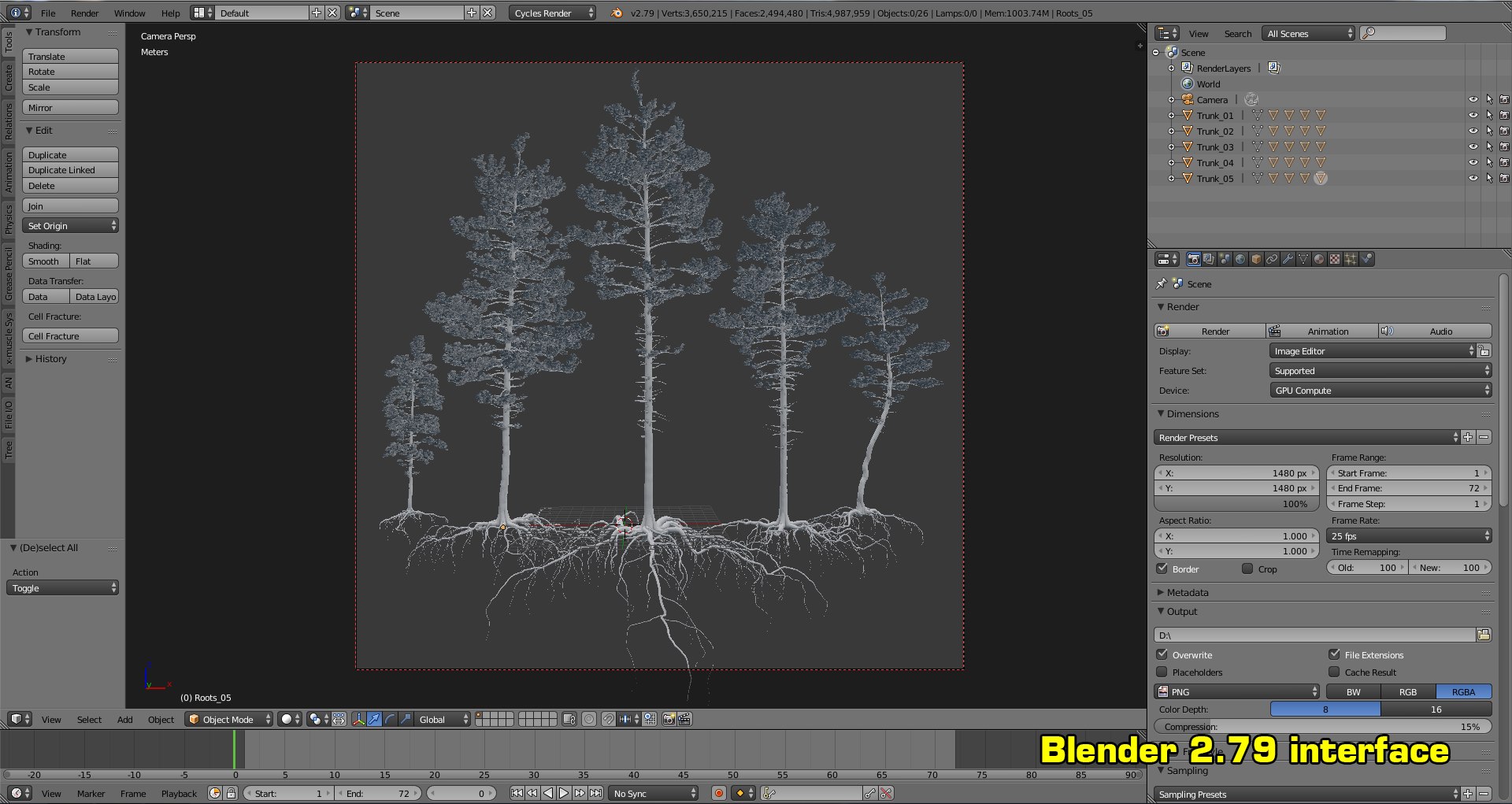Open the timeline Marker menu
The width and height of the screenshot is (1512, 804).
[91, 793]
